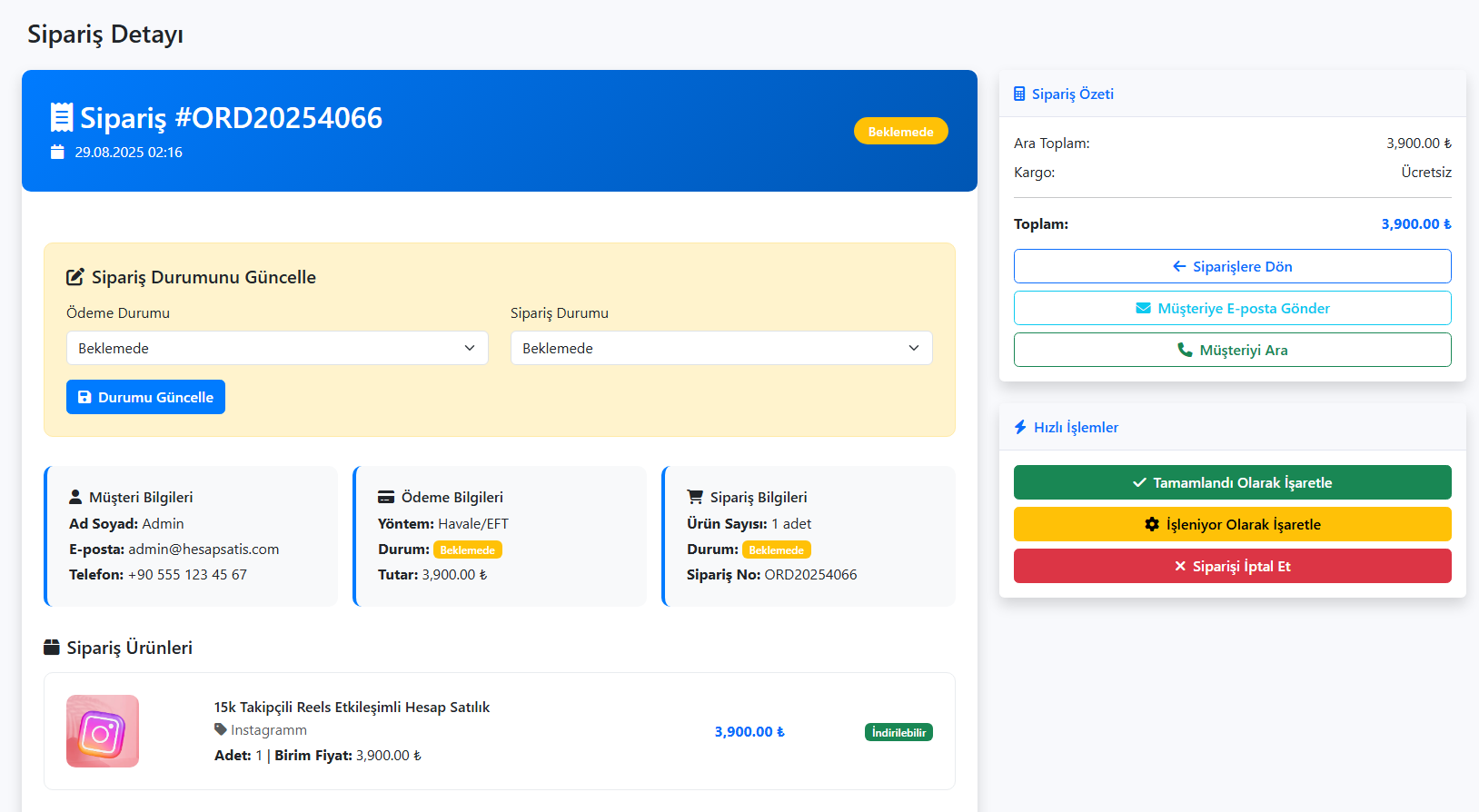Image resolution: width=1479 pixels, height=812 pixels.
Task: Click the Ad Soyad Admin text
Action: pos(126,523)
